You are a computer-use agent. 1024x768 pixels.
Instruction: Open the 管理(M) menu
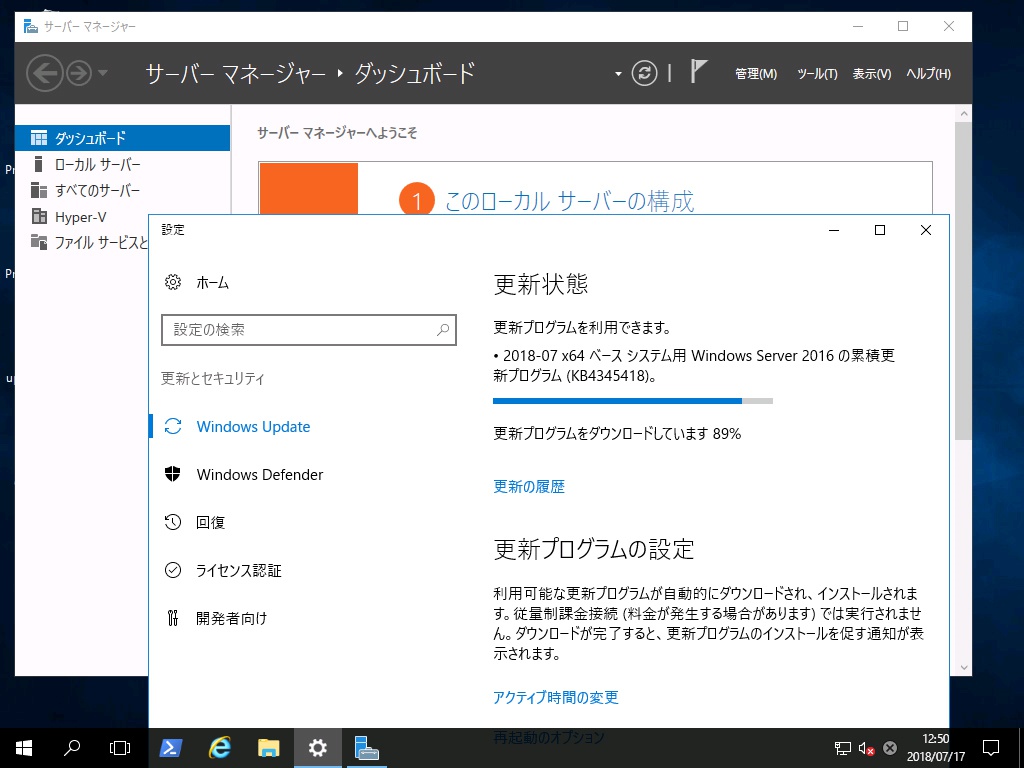pyautogui.click(x=756, y=74)
